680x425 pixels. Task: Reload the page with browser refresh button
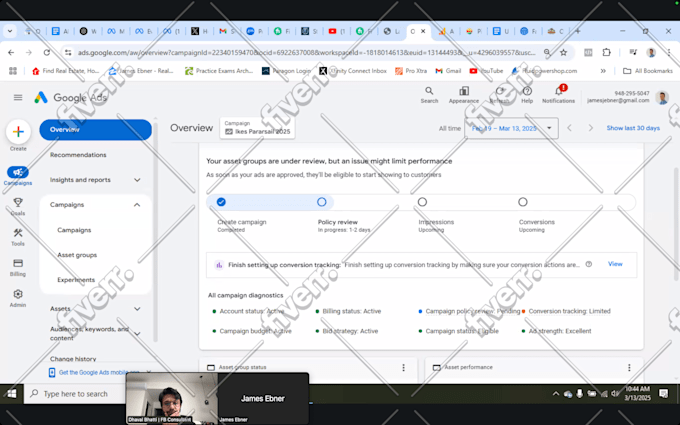[46, 52]
